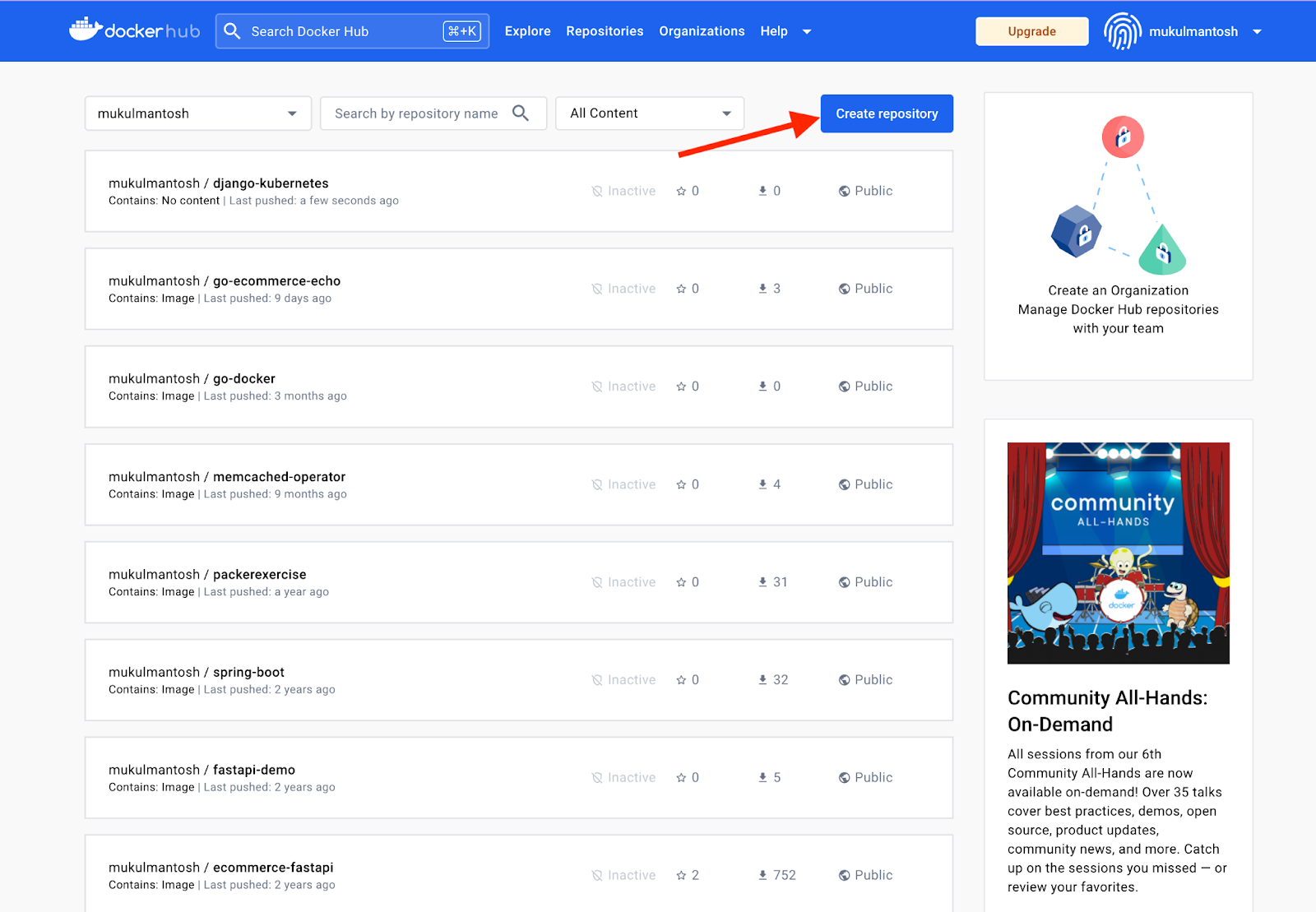Click star icon on ecommerce-fastapi row

pos(681,876)
